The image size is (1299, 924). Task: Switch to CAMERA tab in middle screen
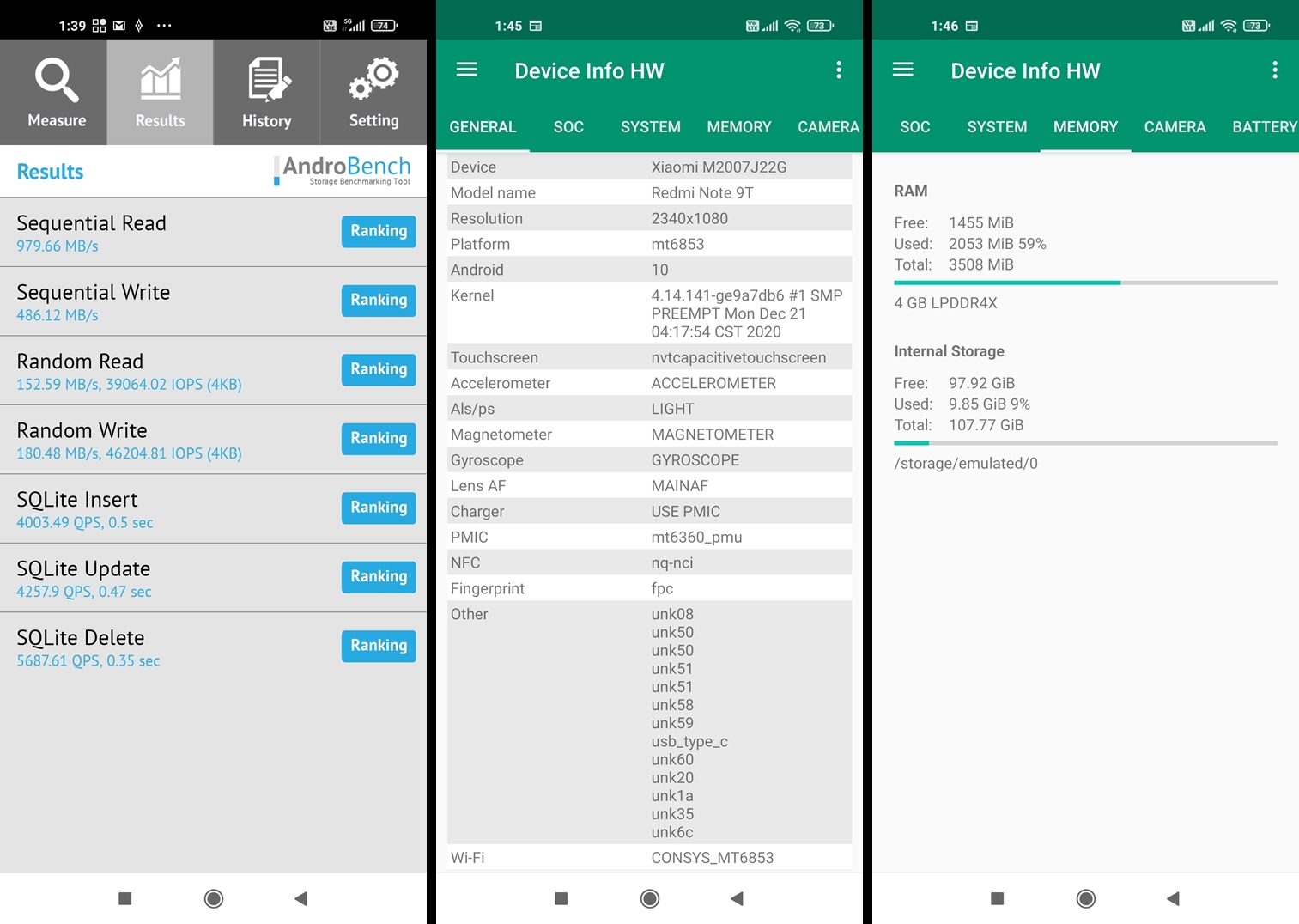[x=828, y=127]
